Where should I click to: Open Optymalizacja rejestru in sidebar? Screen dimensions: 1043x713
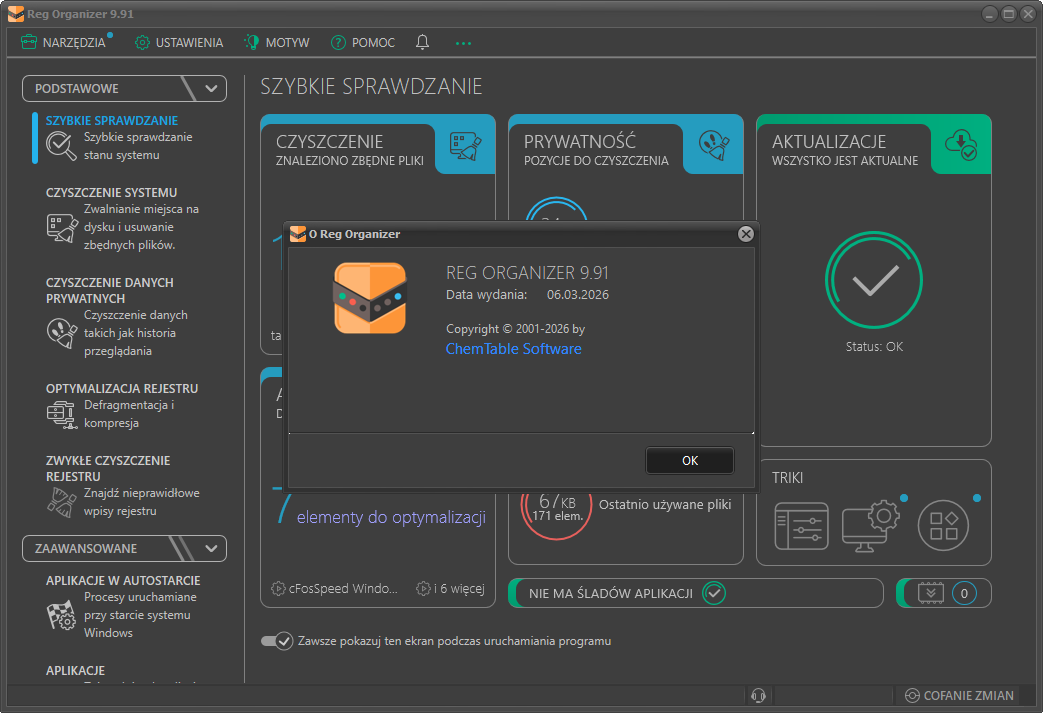coord(122,388)
